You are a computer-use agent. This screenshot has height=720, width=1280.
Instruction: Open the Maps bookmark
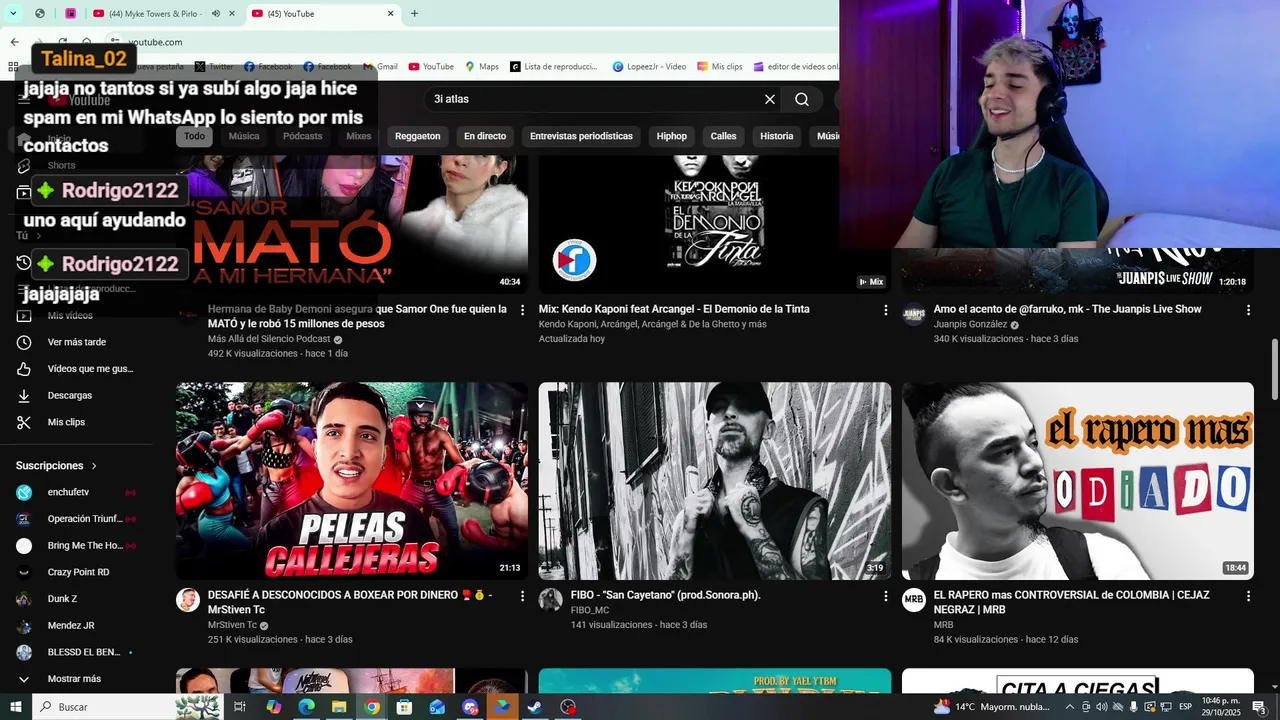point(482,67)
